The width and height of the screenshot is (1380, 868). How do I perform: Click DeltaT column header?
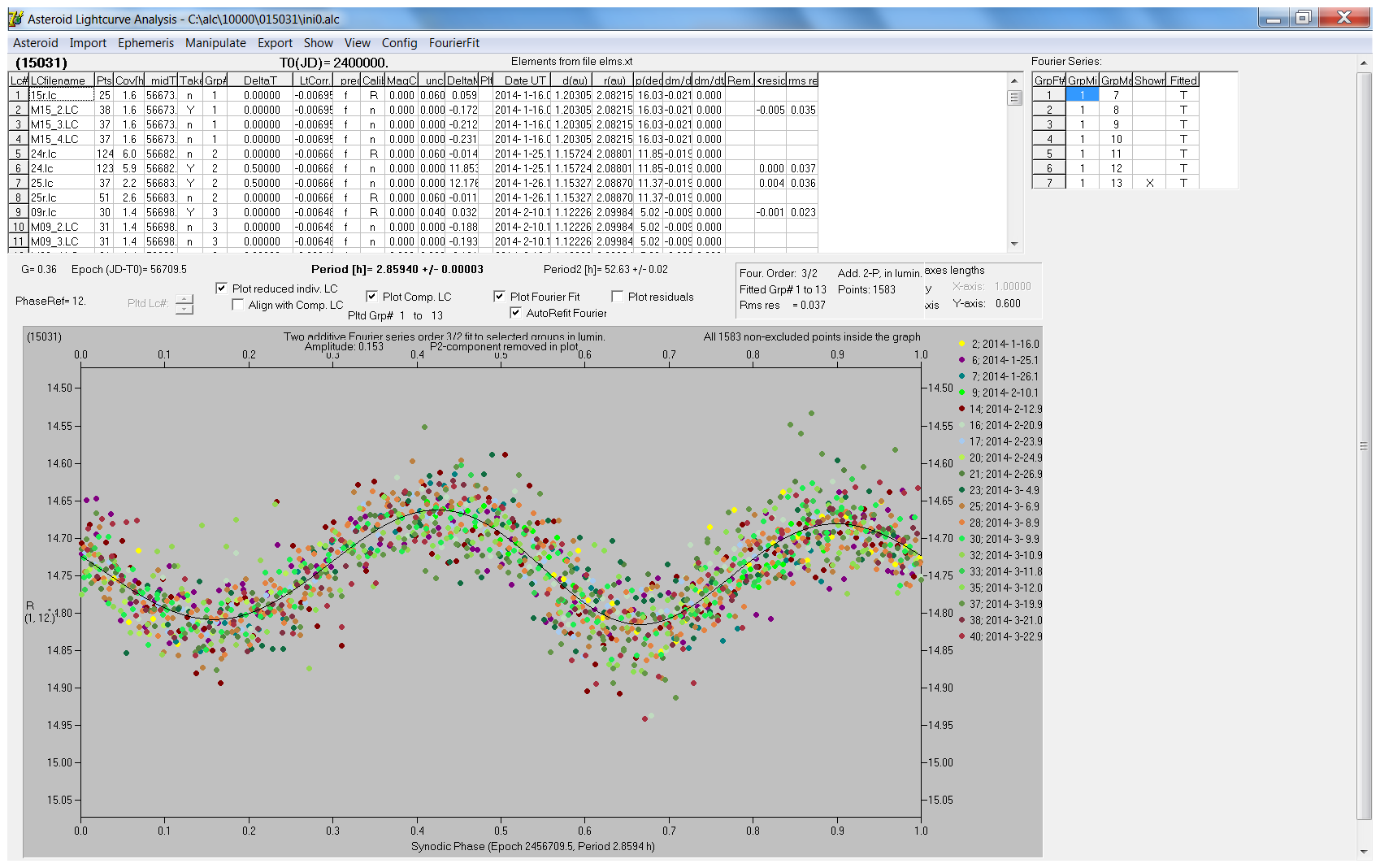(x=260, y=80)
